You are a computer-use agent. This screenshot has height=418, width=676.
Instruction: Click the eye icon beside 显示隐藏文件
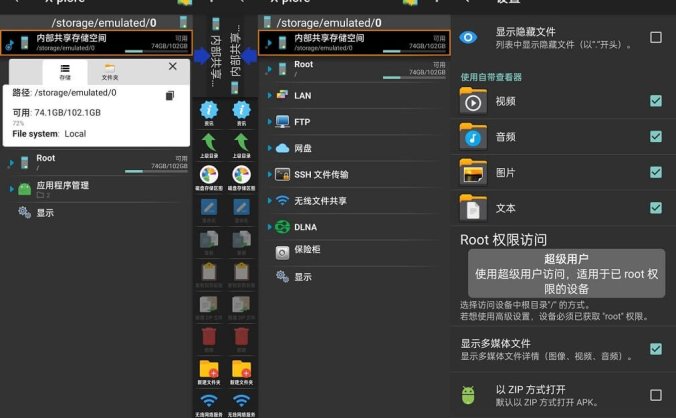[468, 37]
